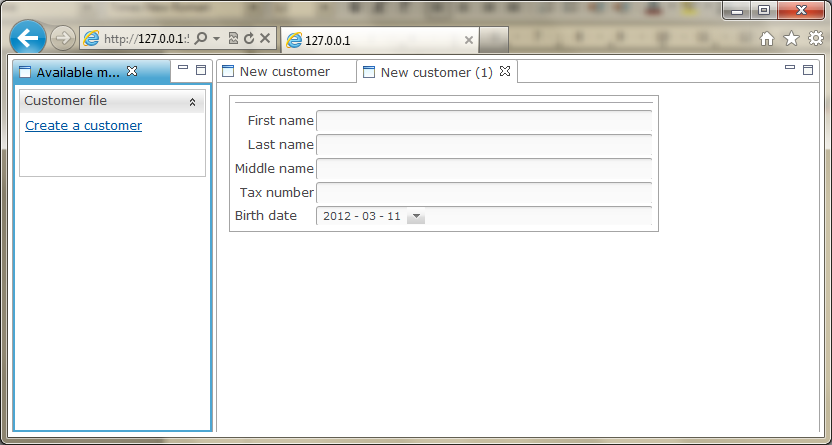Collapse the Customer file section
This screenshot has width=832, height=445.
[192, 102]
